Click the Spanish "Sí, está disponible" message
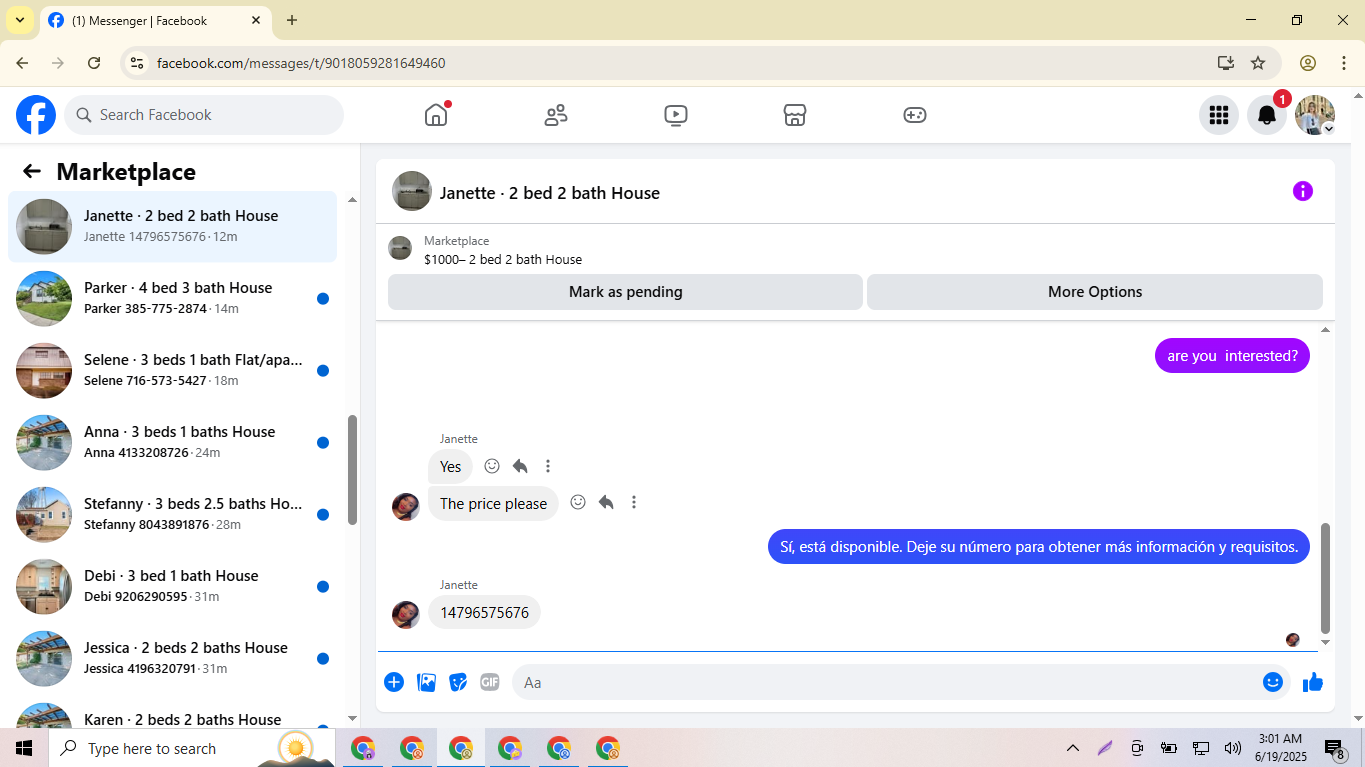 pos(1039,546)
